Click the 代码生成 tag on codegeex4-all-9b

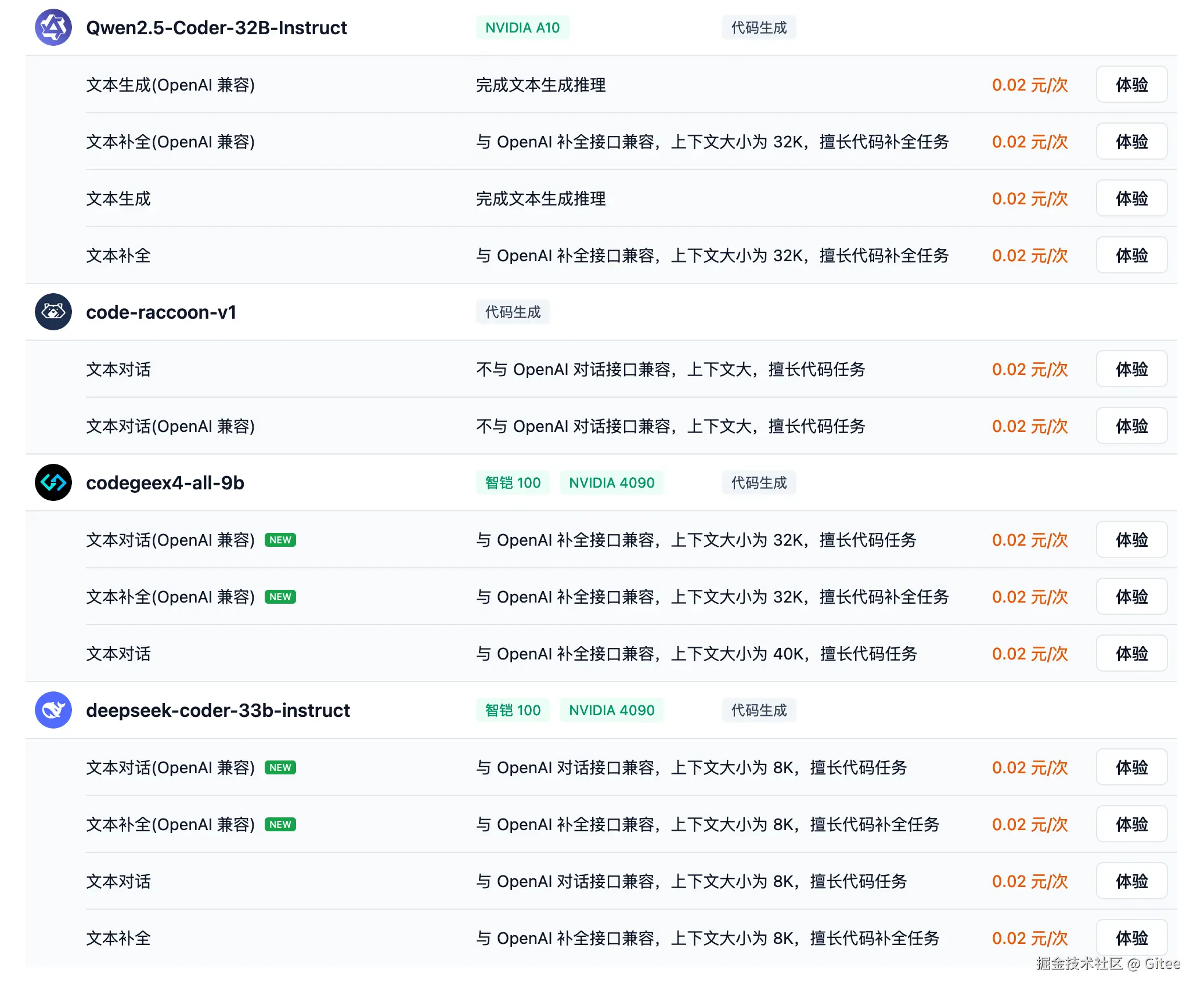[758, 482]
